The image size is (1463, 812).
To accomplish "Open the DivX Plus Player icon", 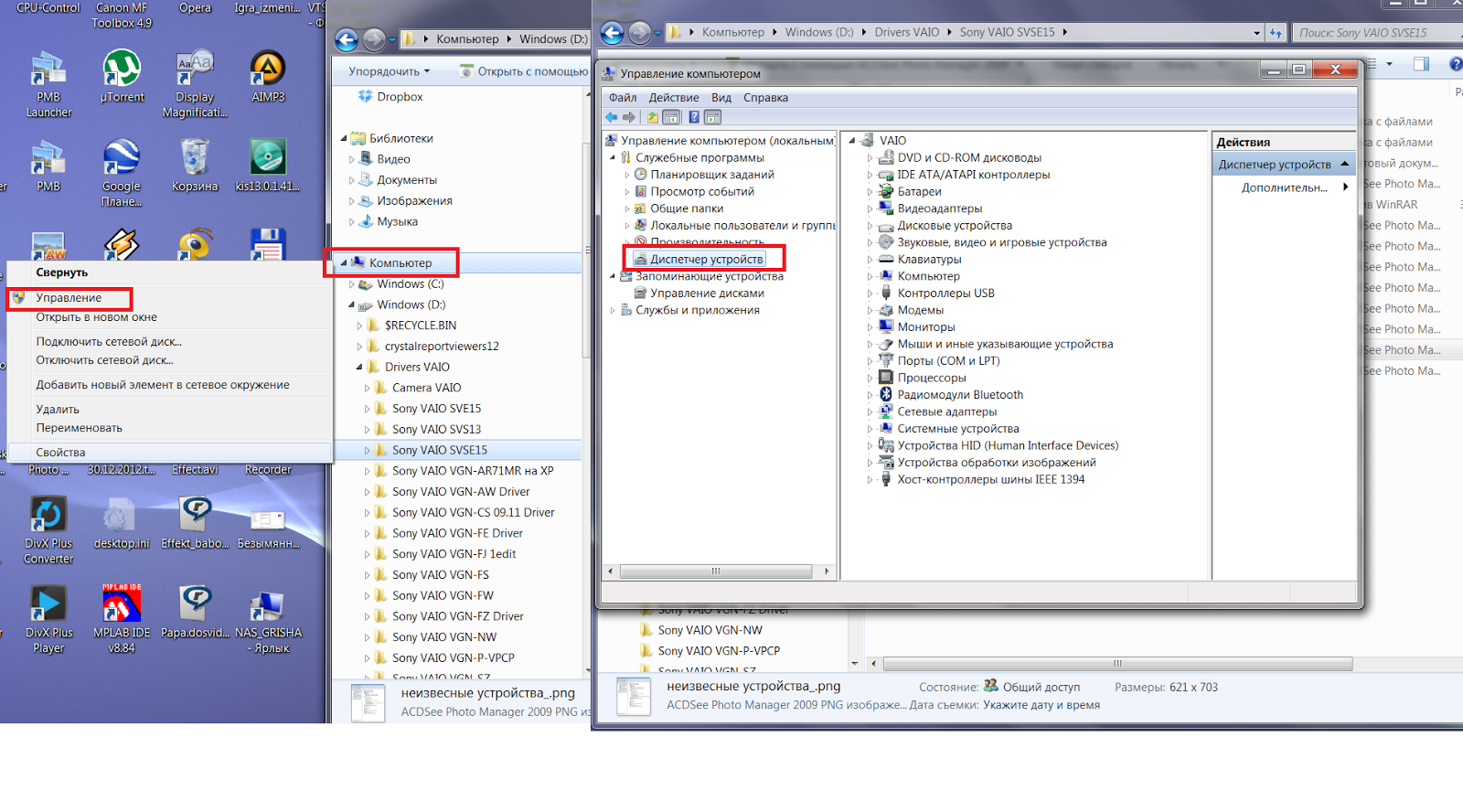I will tap(48, 620).
